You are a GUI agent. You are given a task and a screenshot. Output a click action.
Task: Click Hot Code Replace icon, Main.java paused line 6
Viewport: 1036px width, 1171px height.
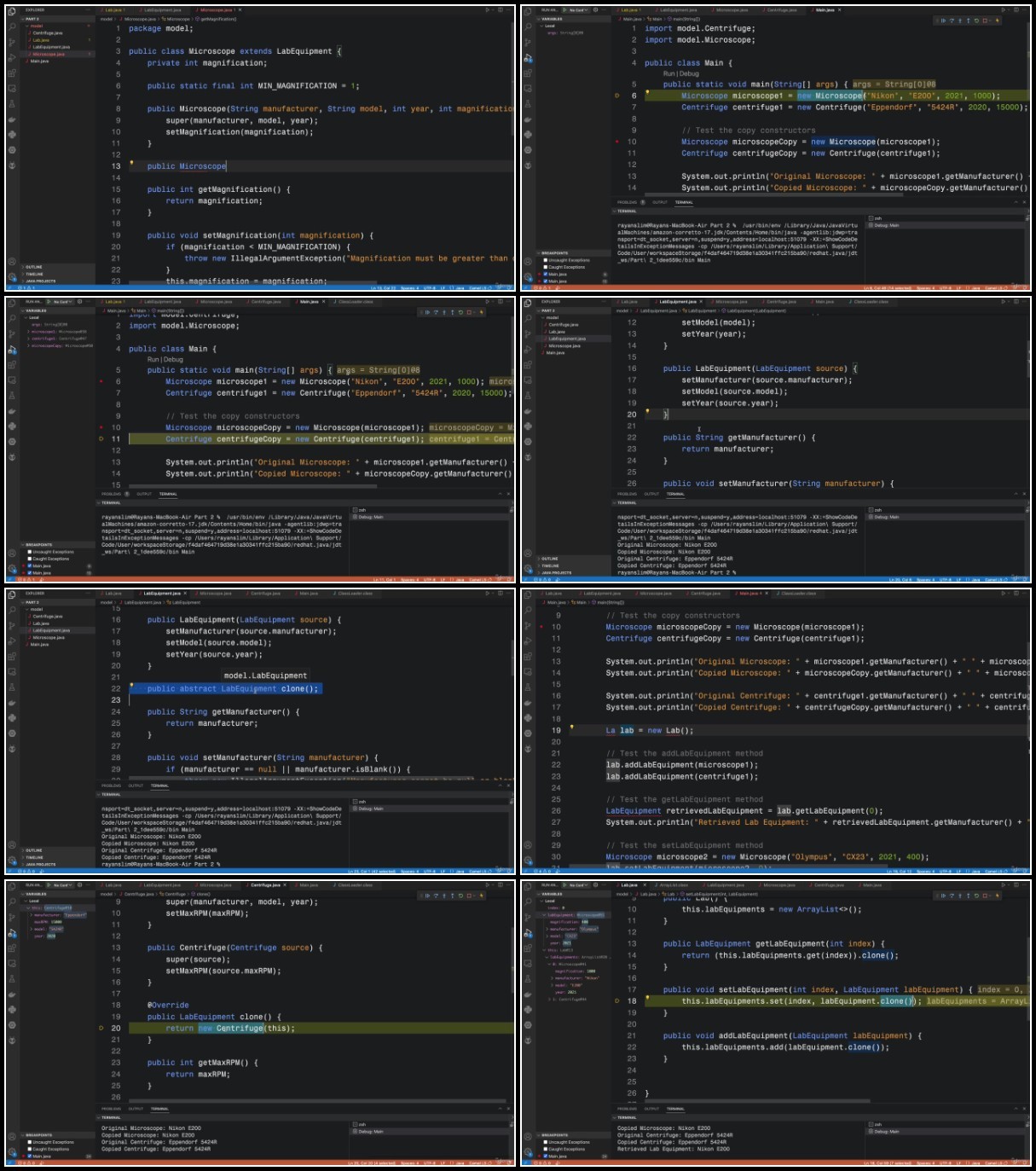pos(997,20)
